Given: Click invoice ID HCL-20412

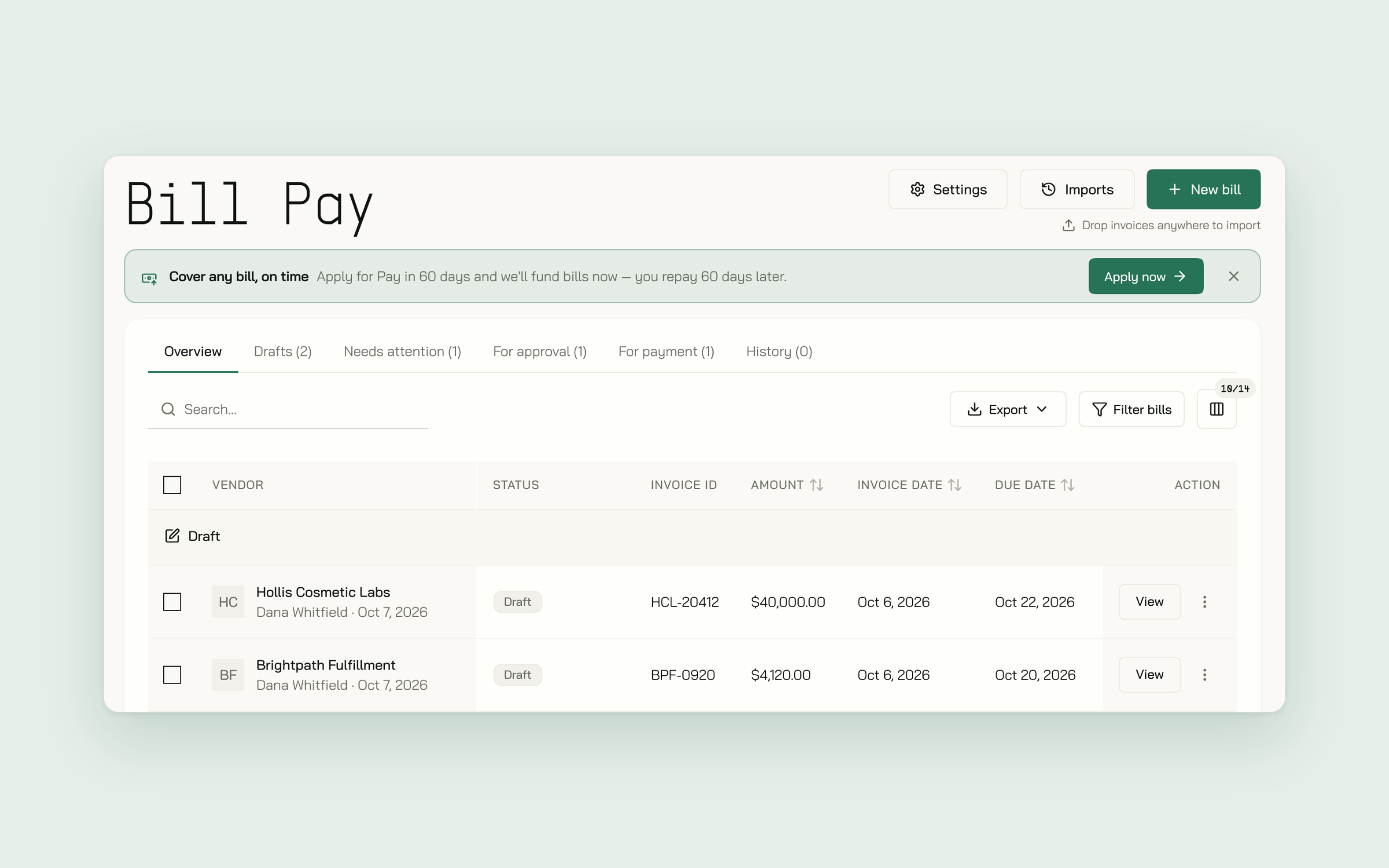Looking at the screenshot, I should pos(685,602).
